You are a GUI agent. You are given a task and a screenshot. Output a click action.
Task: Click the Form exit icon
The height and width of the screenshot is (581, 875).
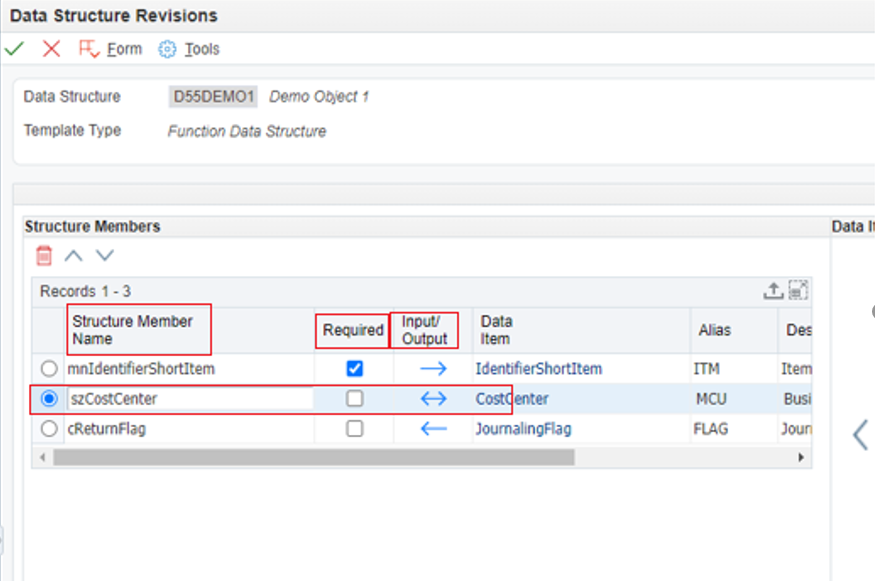point(88,47)
